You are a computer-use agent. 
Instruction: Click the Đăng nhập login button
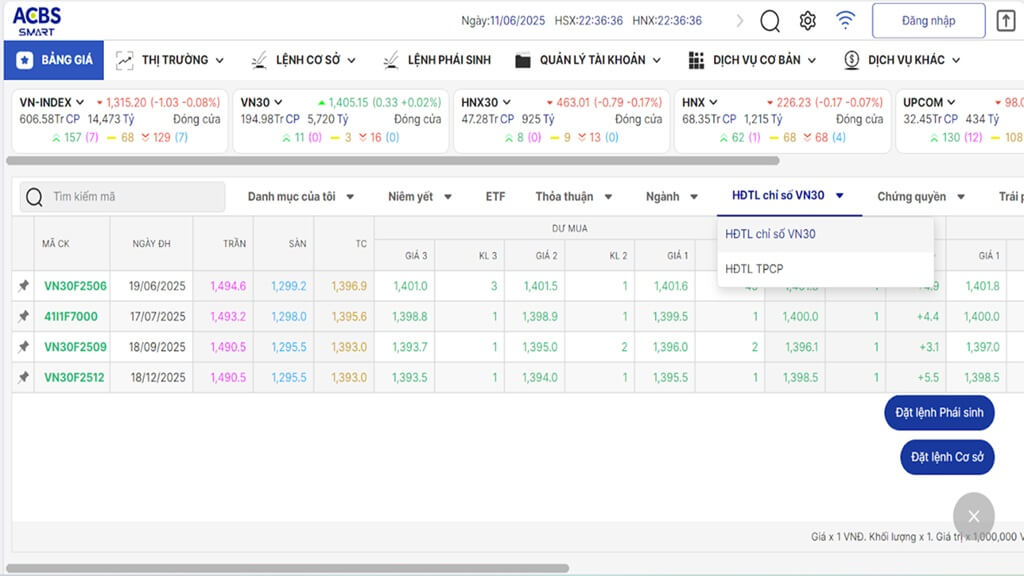tap(928, 21)
